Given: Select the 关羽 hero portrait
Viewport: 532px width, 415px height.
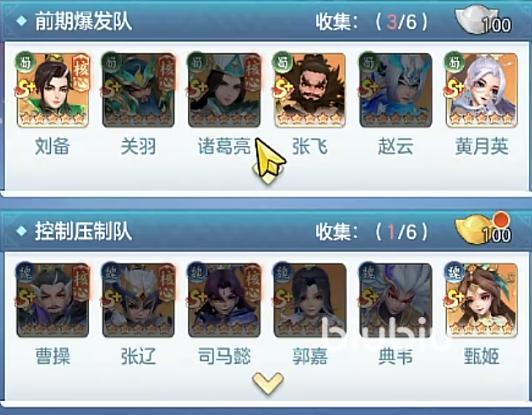Looking at the screenshot, I should 138,90.
